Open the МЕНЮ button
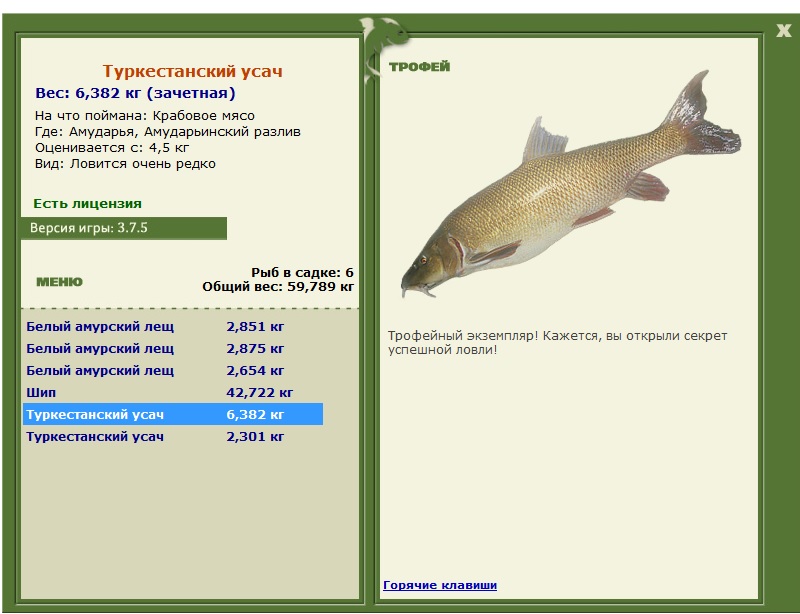This screenshot has width=800, height=614. point(60,282)
